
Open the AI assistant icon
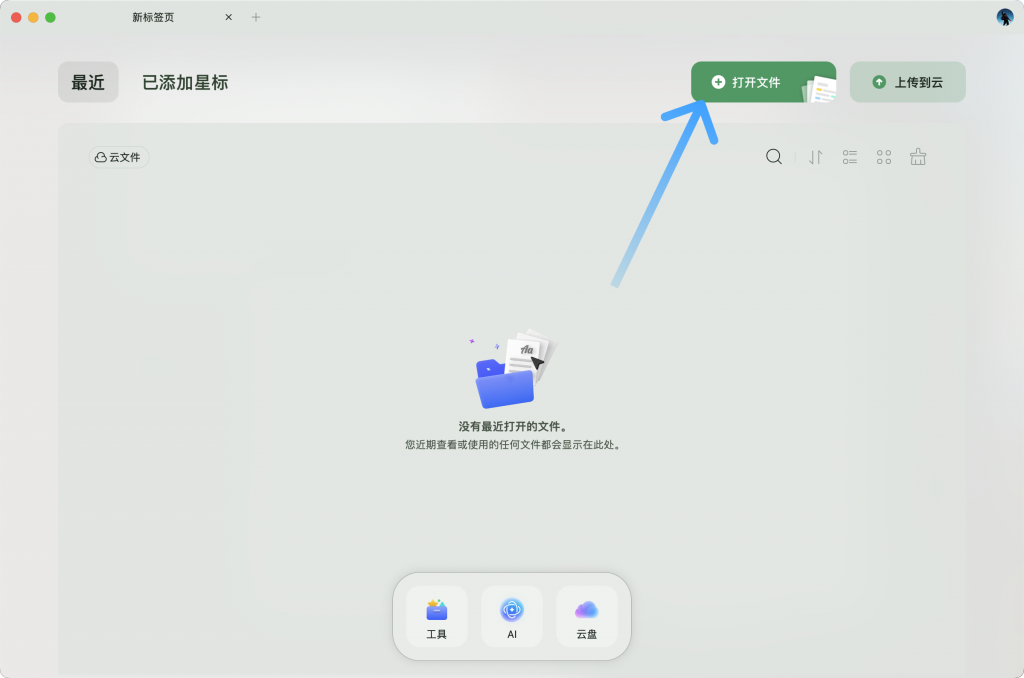512,617
